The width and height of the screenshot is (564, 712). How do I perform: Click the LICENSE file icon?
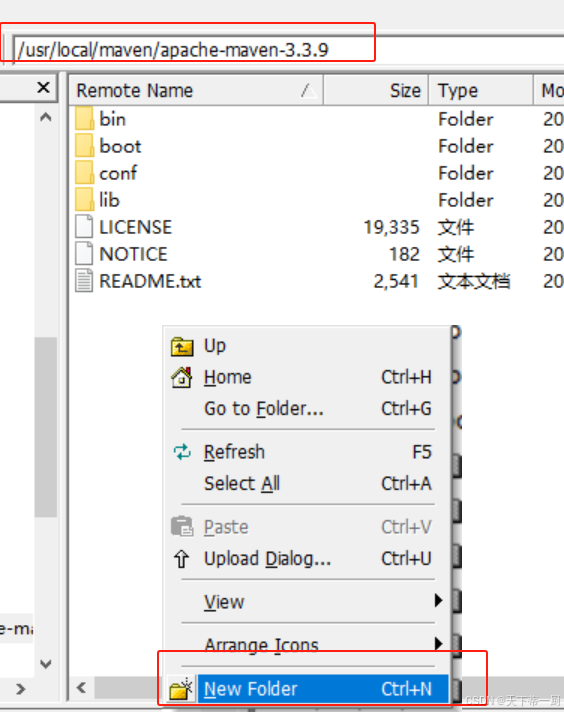click(x=84, y=227)
